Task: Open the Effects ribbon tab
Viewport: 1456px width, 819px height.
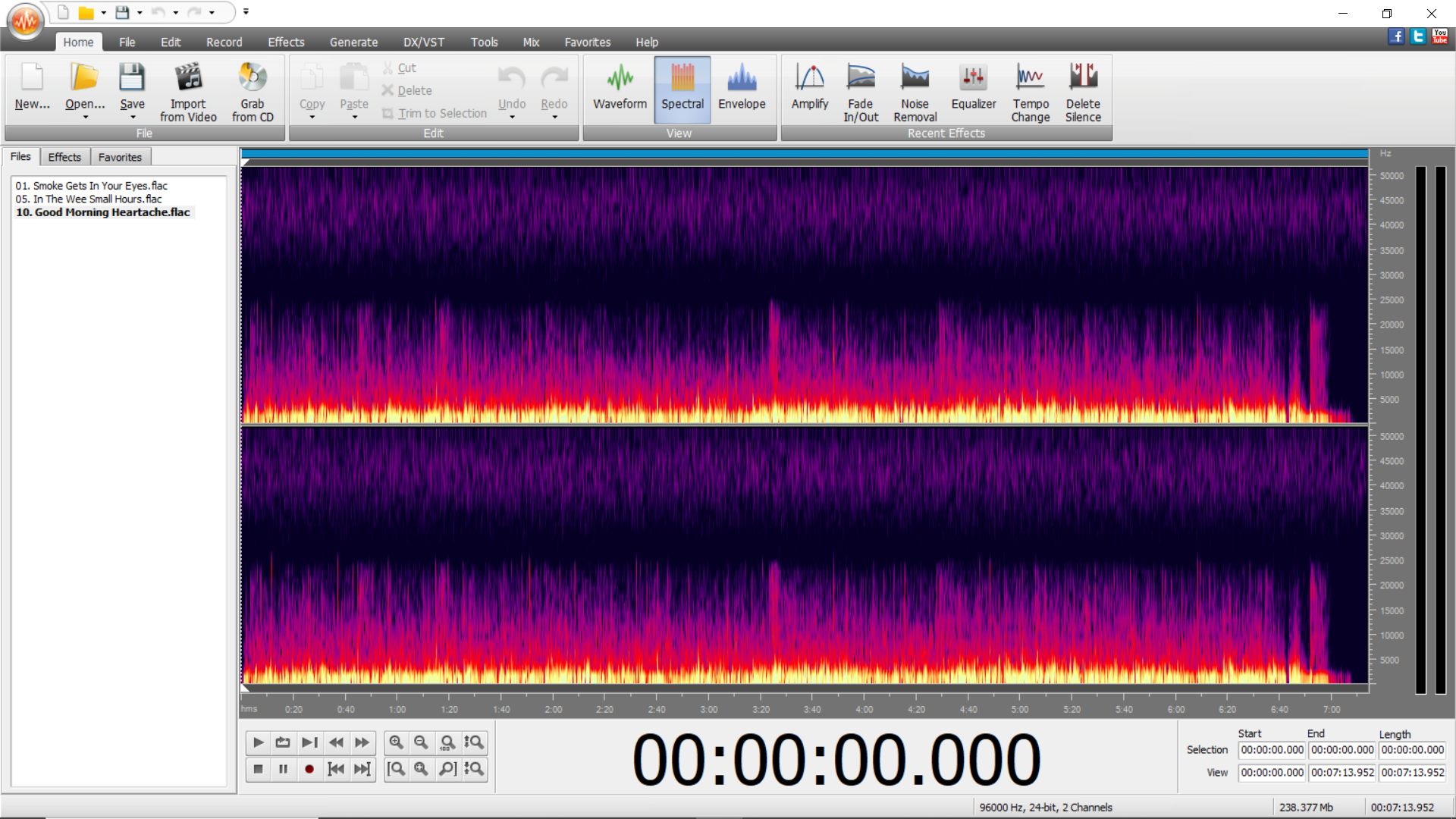Action: coord(285,42)
